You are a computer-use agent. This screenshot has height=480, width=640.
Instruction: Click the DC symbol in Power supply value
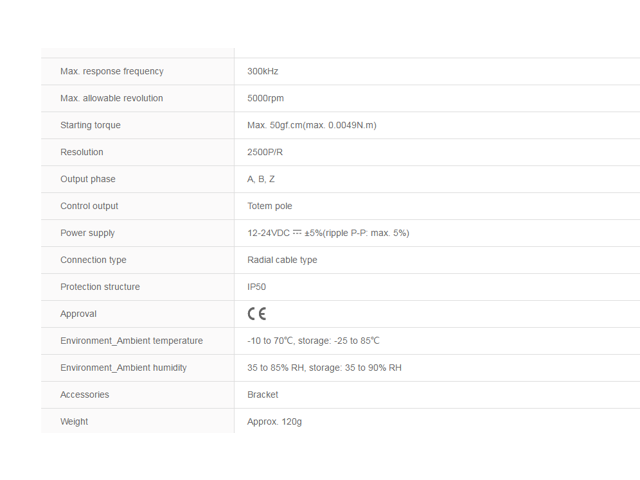[297, 232]
